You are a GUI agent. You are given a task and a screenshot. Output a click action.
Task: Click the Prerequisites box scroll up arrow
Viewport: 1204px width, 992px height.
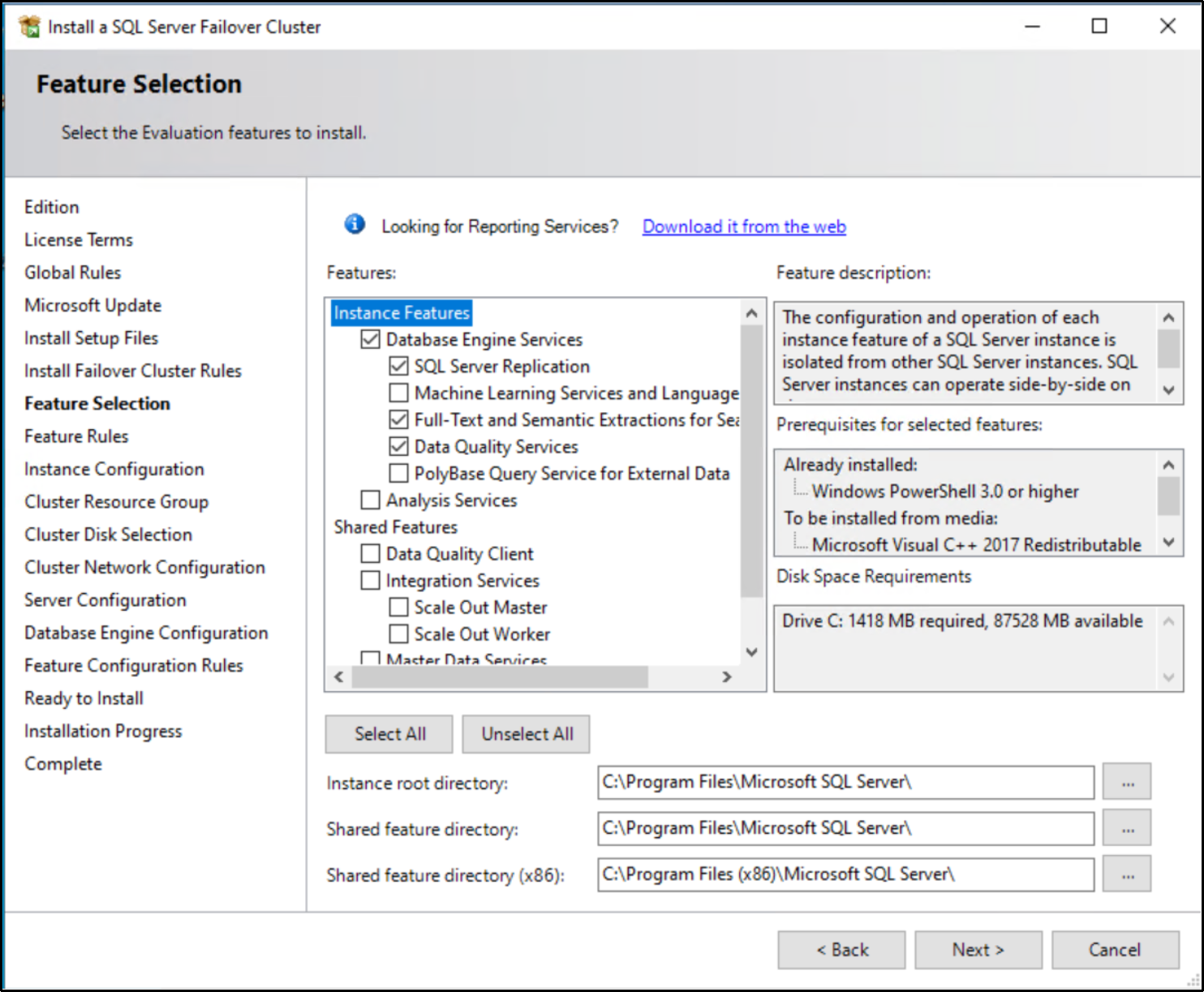coord(1168,465)
